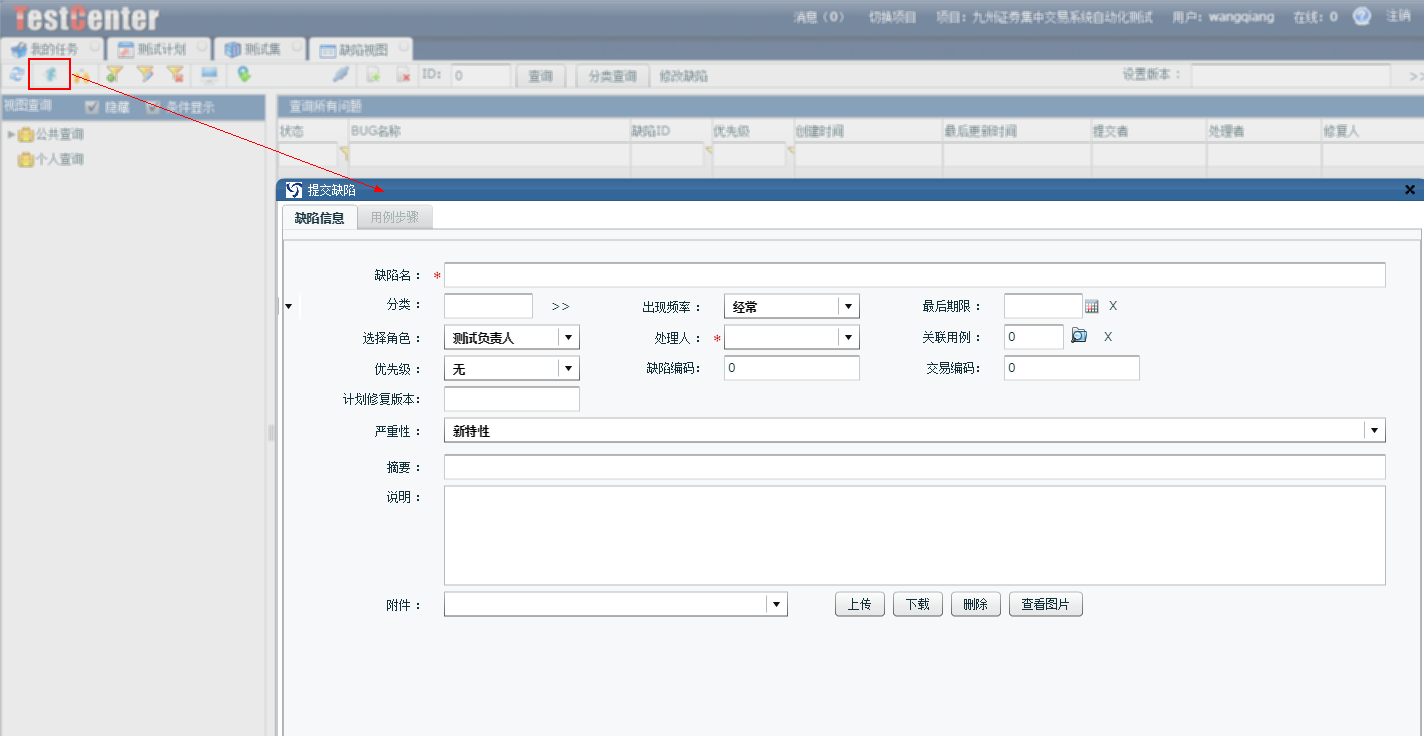
Task: Click the search icon beside 关联用例
Action: point(1079,337)
